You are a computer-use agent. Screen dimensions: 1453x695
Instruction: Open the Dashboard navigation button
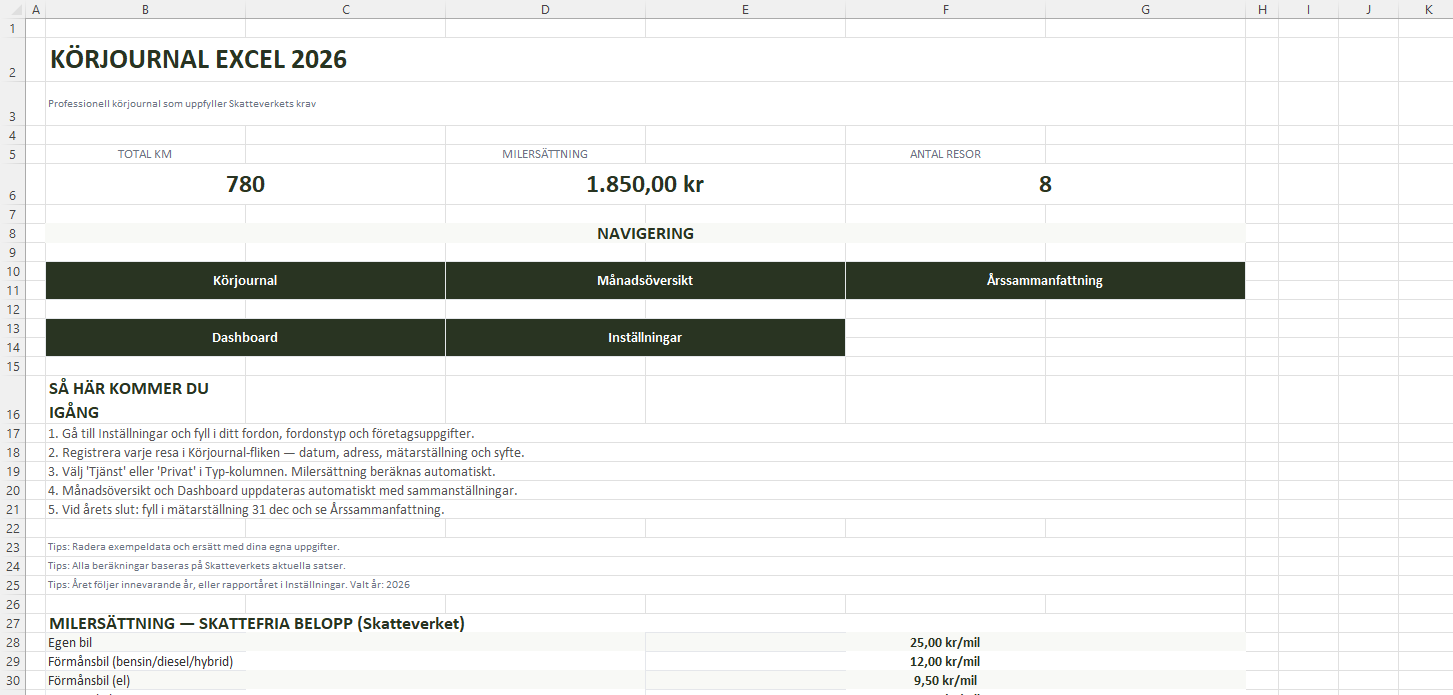tap(245, 337)
